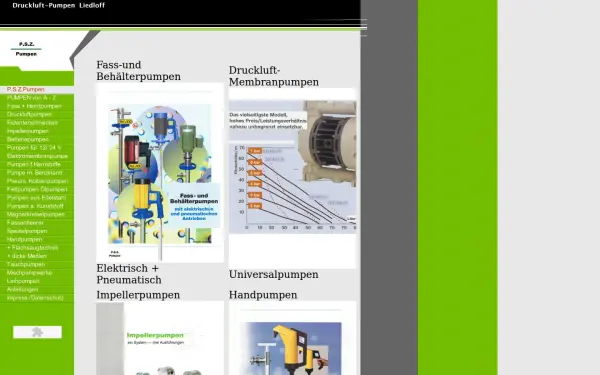Open Impress./Datenschutz page
Image resolution: width=600 pixels, height=375 pixels.
coord(37,298)
